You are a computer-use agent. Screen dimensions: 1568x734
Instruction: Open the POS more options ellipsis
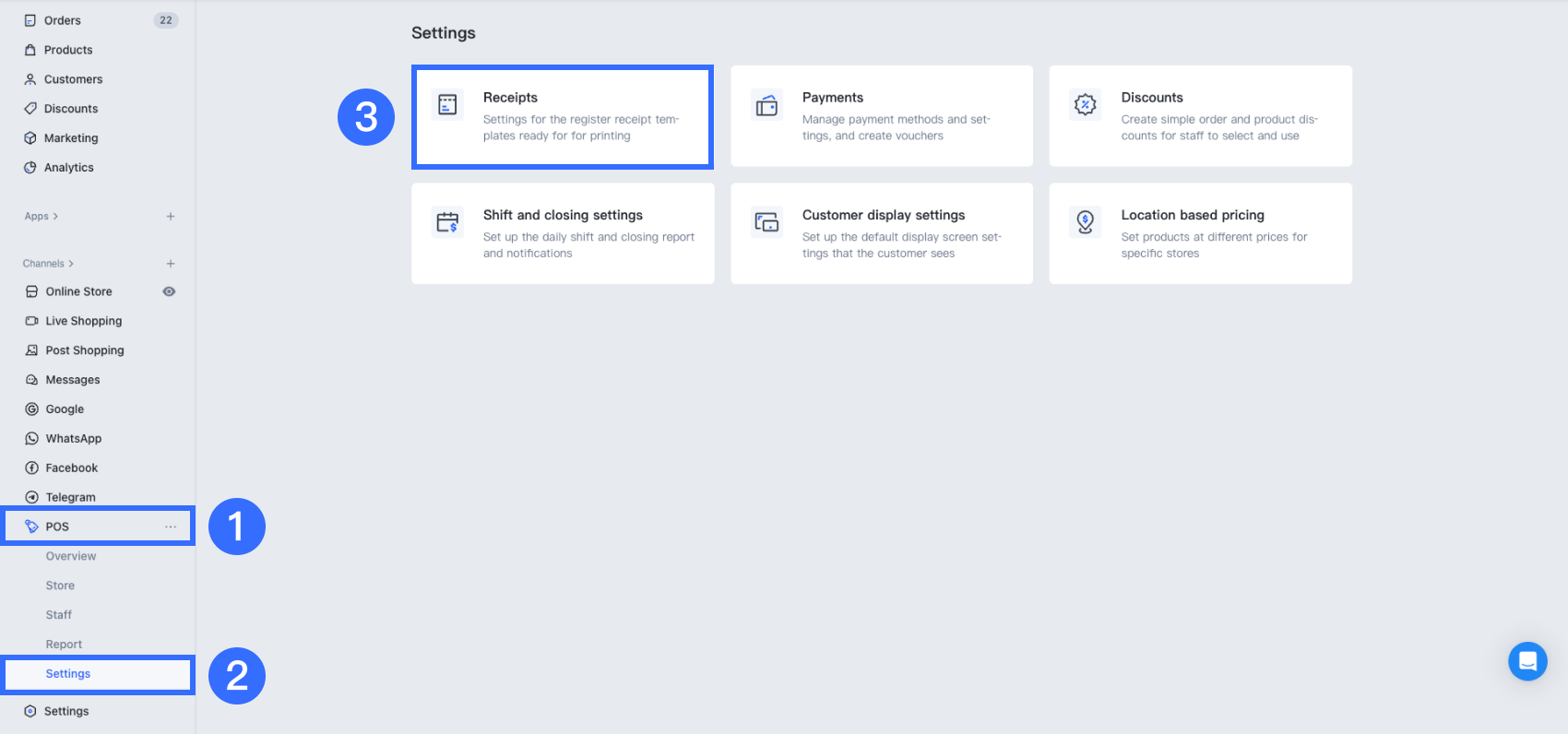coord(171,527)
